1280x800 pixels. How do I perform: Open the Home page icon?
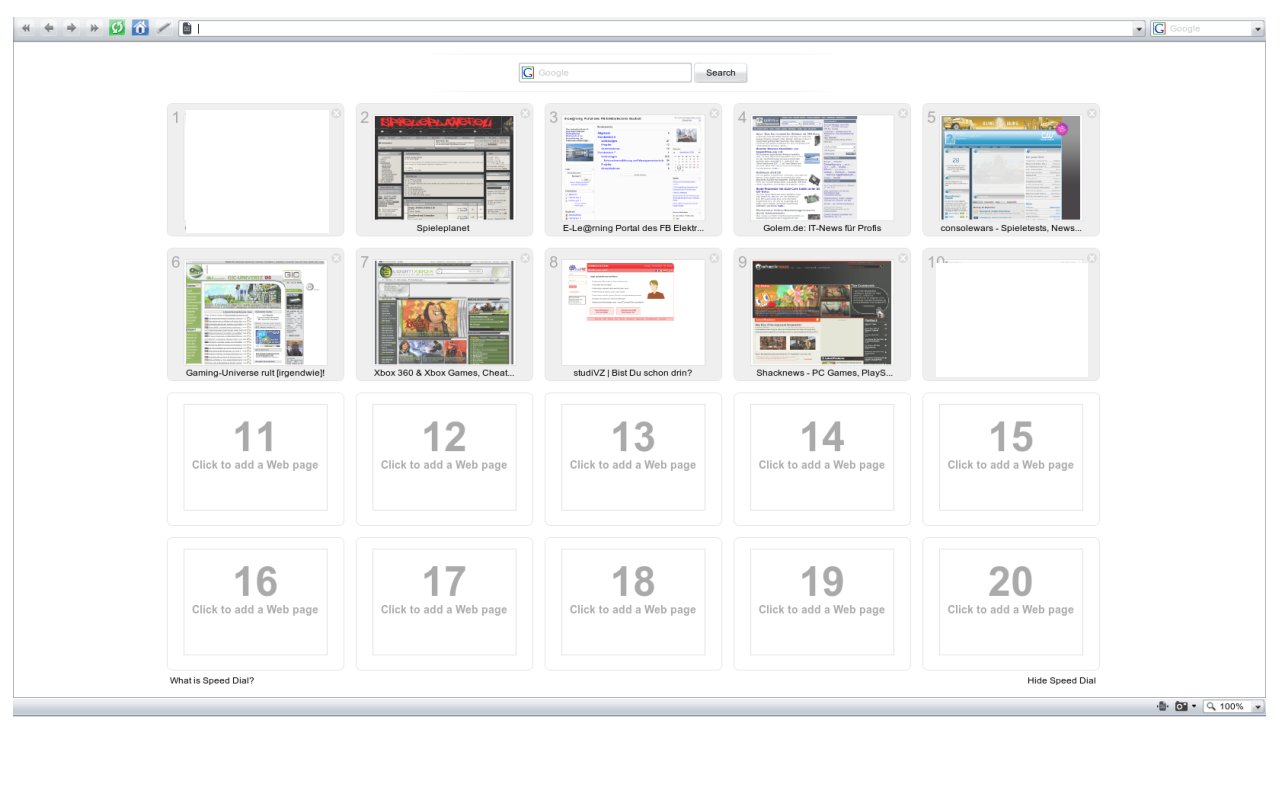(140, 28)
